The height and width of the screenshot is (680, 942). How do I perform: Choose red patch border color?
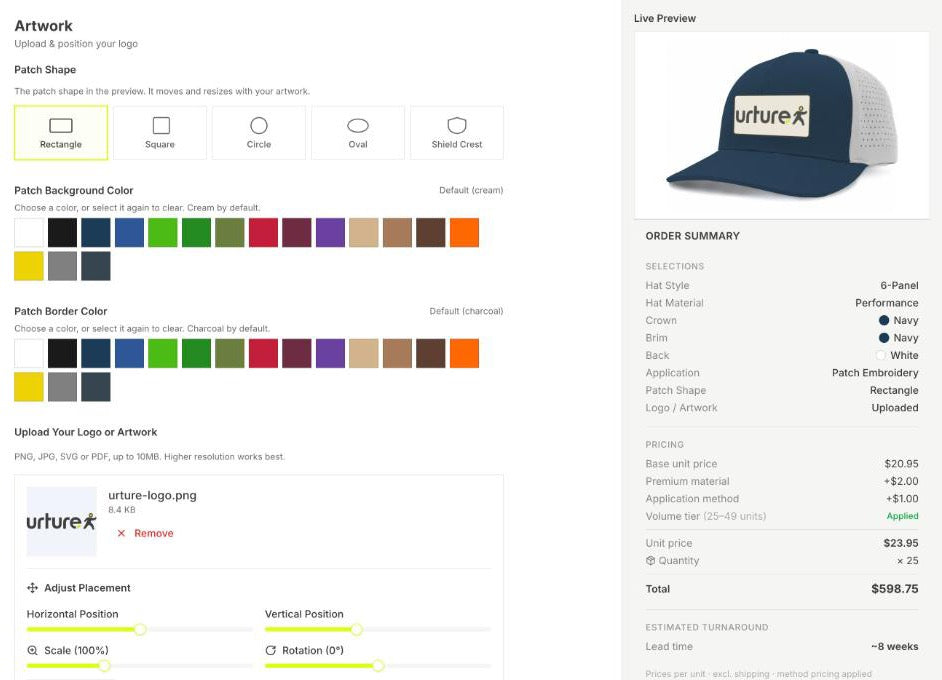click(264, 353)
